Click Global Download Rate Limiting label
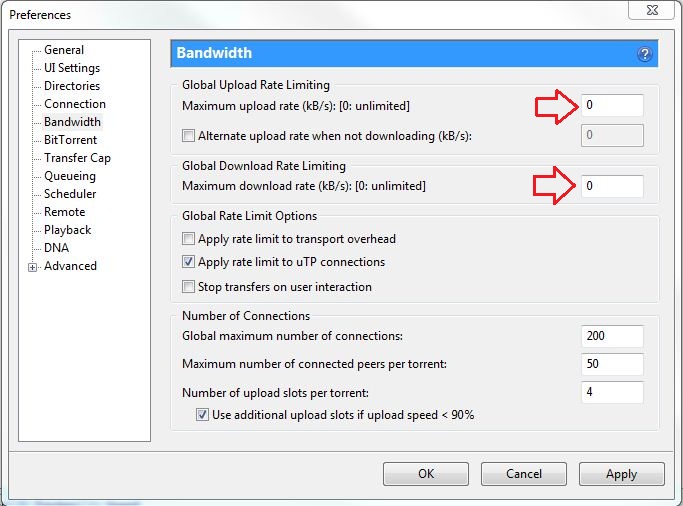Image resolution: width=683 pixels, height=506 pixels. (x=264, y=166)
